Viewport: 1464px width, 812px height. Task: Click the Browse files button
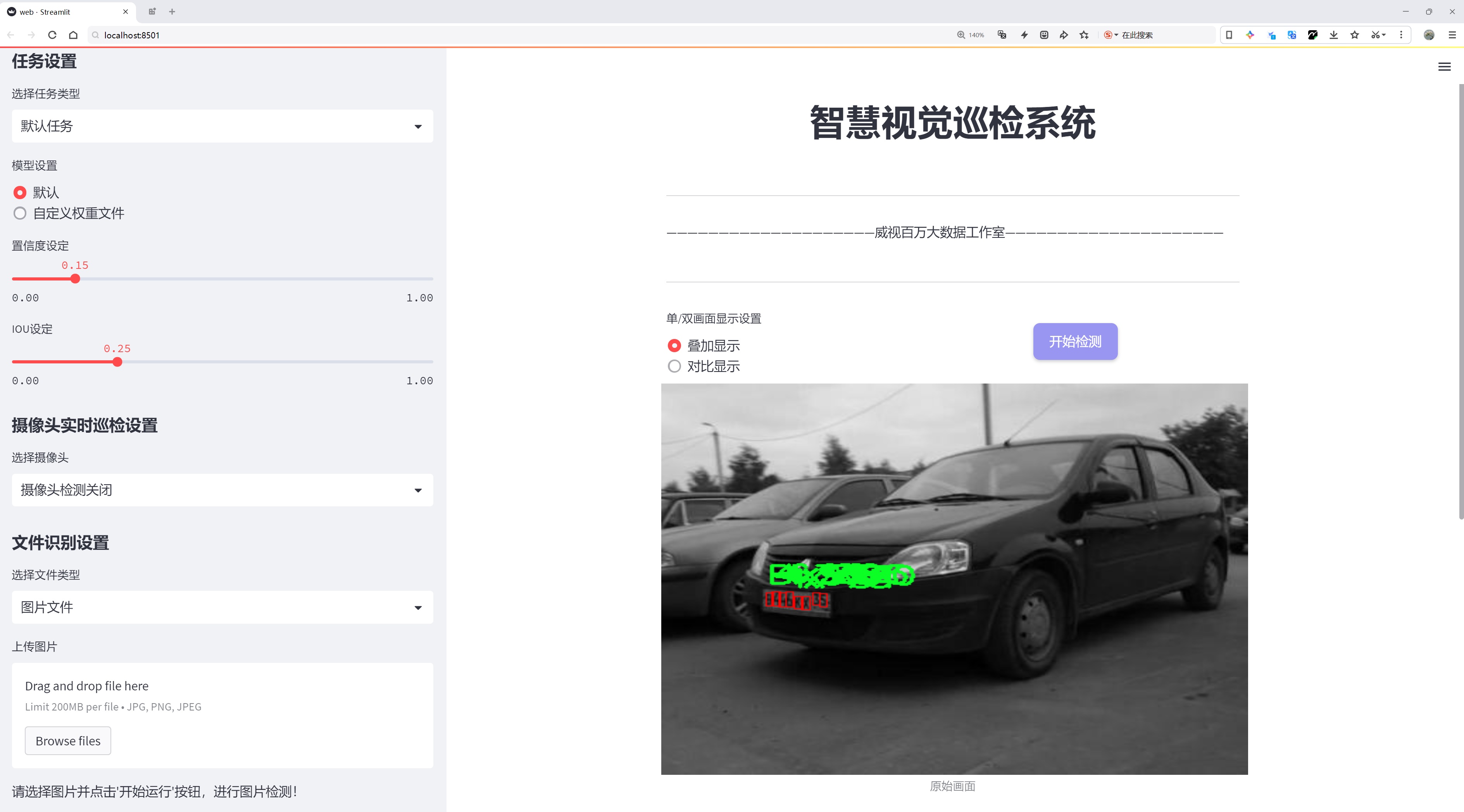67,741
